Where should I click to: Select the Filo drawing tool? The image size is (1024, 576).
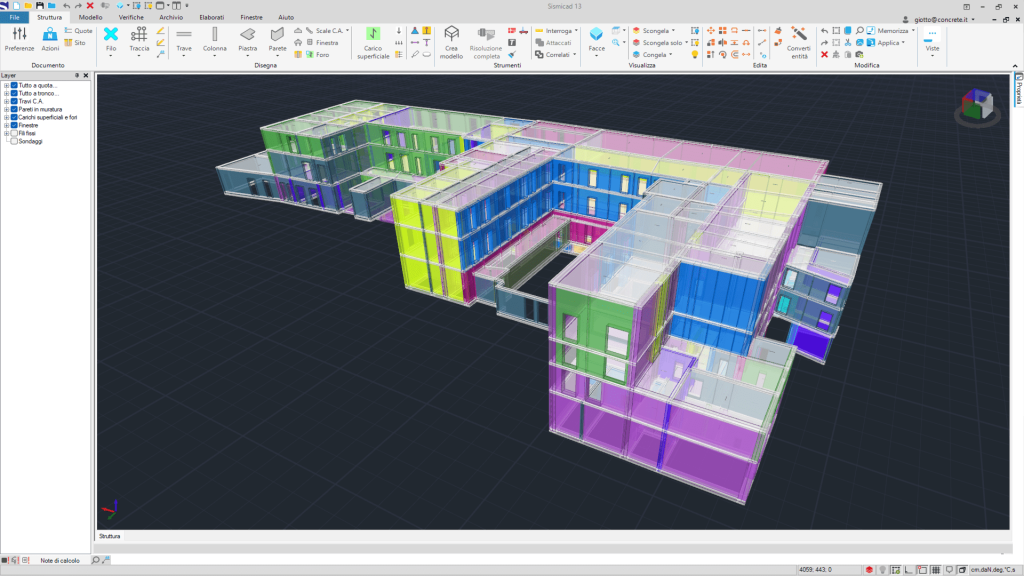point(111,42)
